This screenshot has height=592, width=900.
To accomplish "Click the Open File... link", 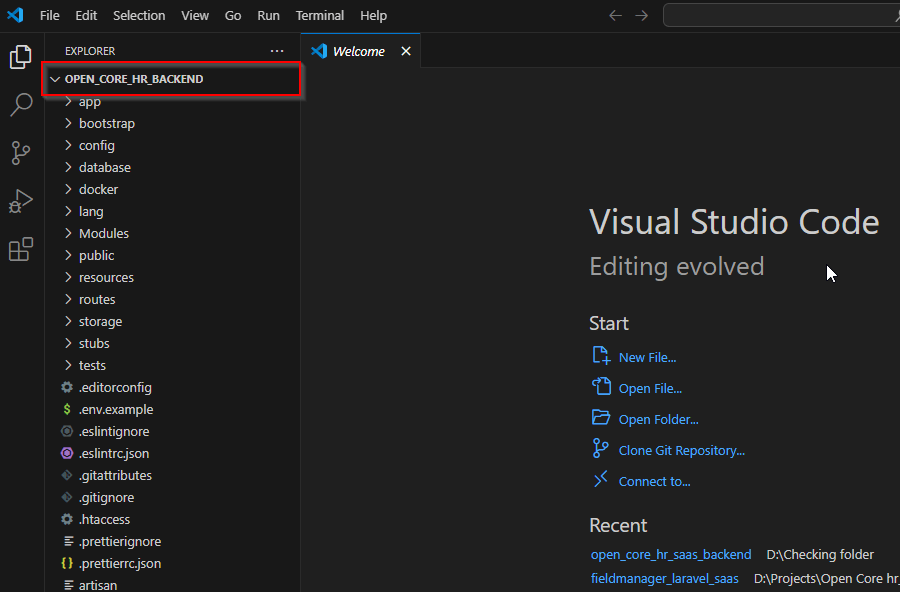I will tap(650, 388).
